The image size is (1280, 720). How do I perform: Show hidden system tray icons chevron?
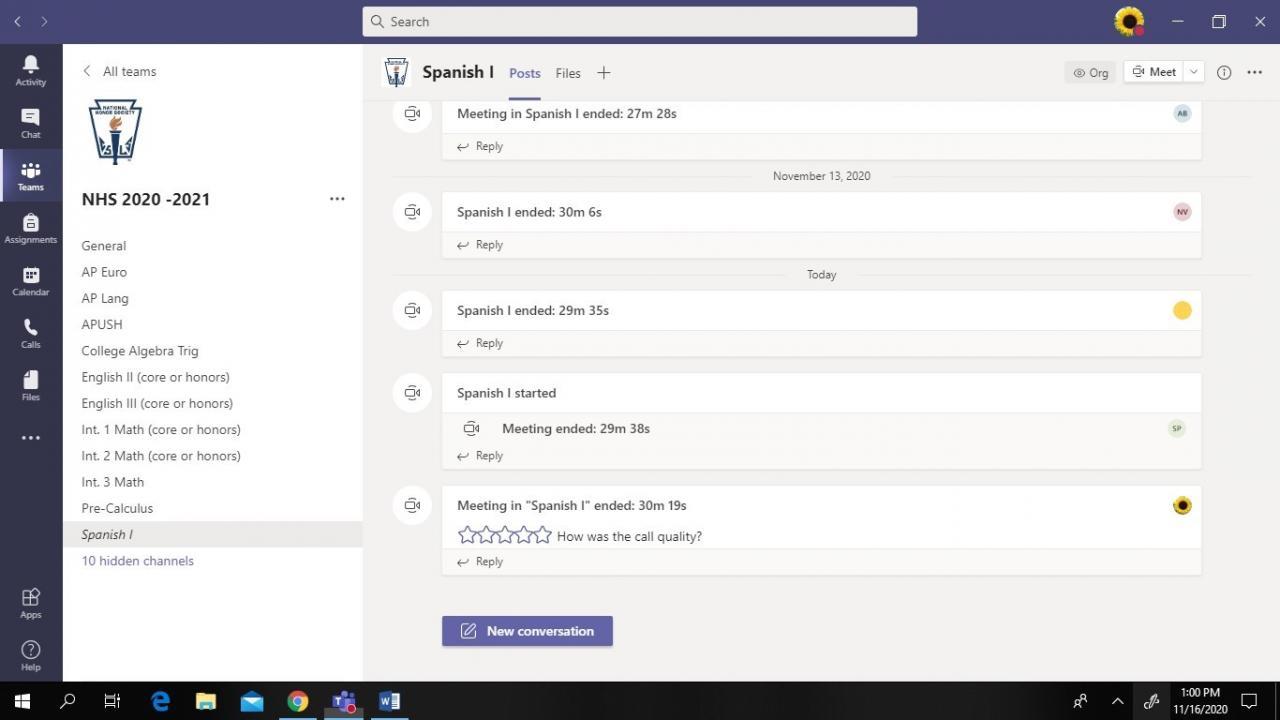coord(1117,701)
